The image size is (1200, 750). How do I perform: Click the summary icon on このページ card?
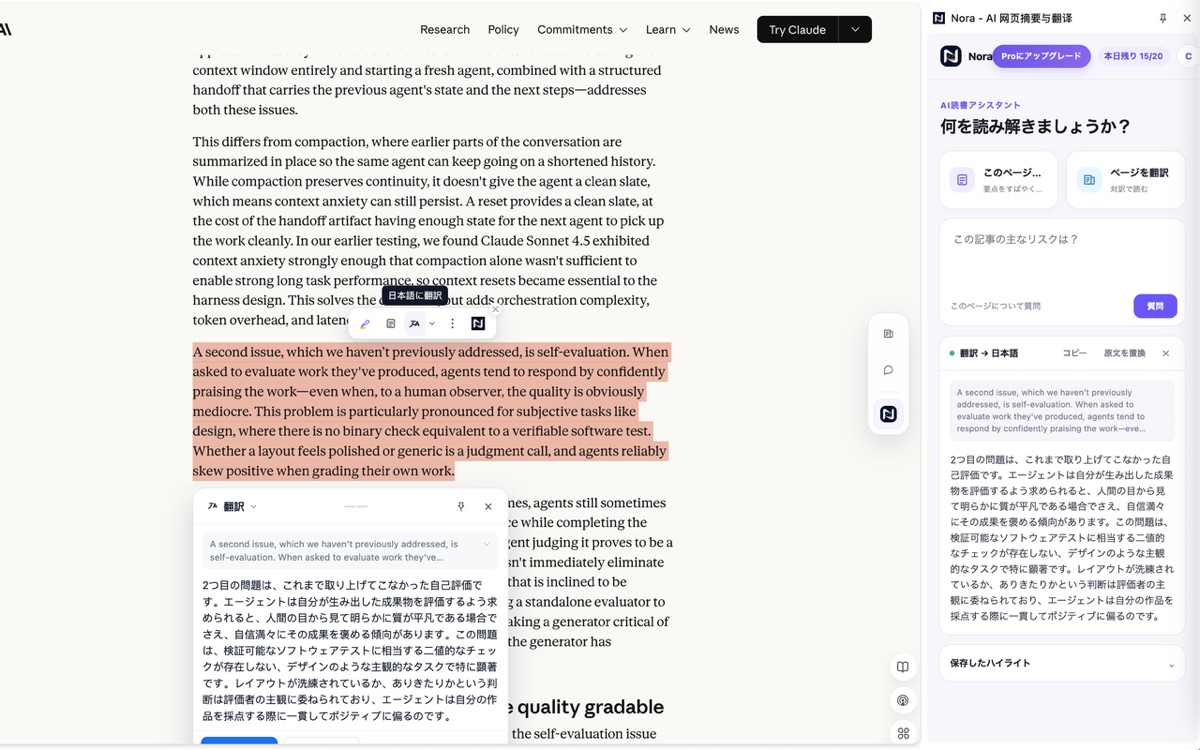(x=962, y=180)
